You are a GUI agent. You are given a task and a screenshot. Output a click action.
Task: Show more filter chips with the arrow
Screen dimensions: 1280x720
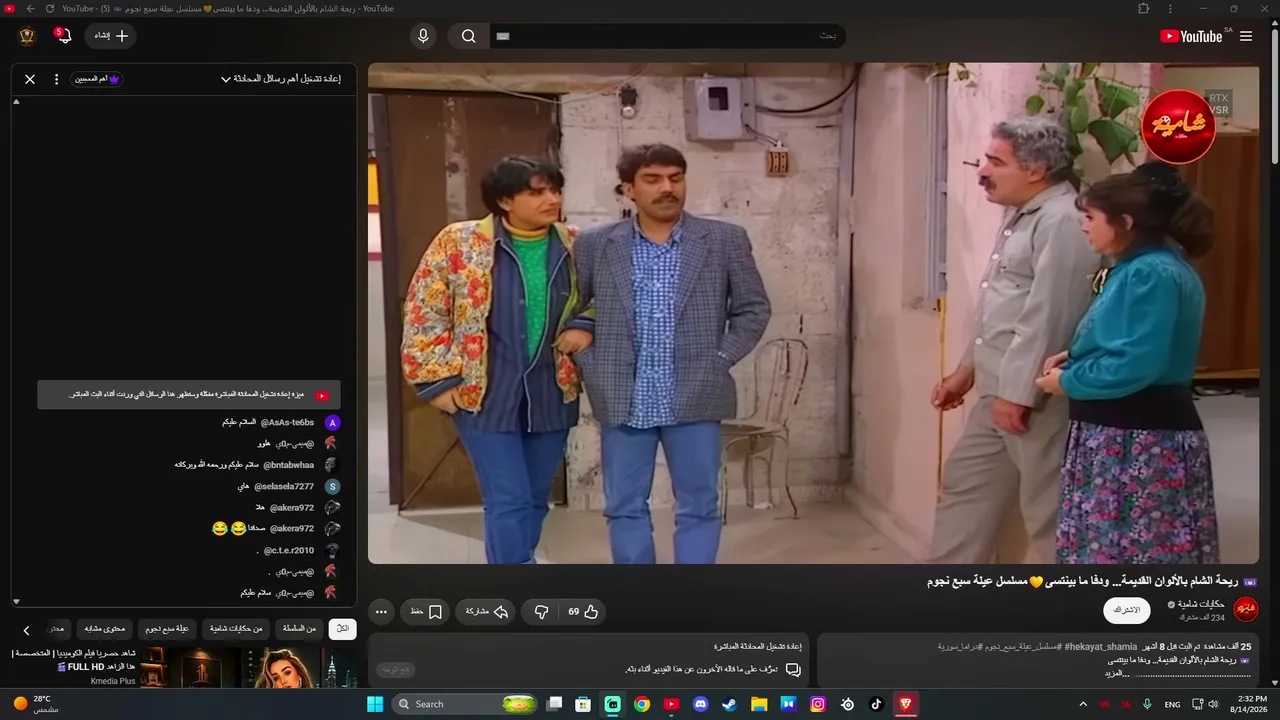coord(27,630)
